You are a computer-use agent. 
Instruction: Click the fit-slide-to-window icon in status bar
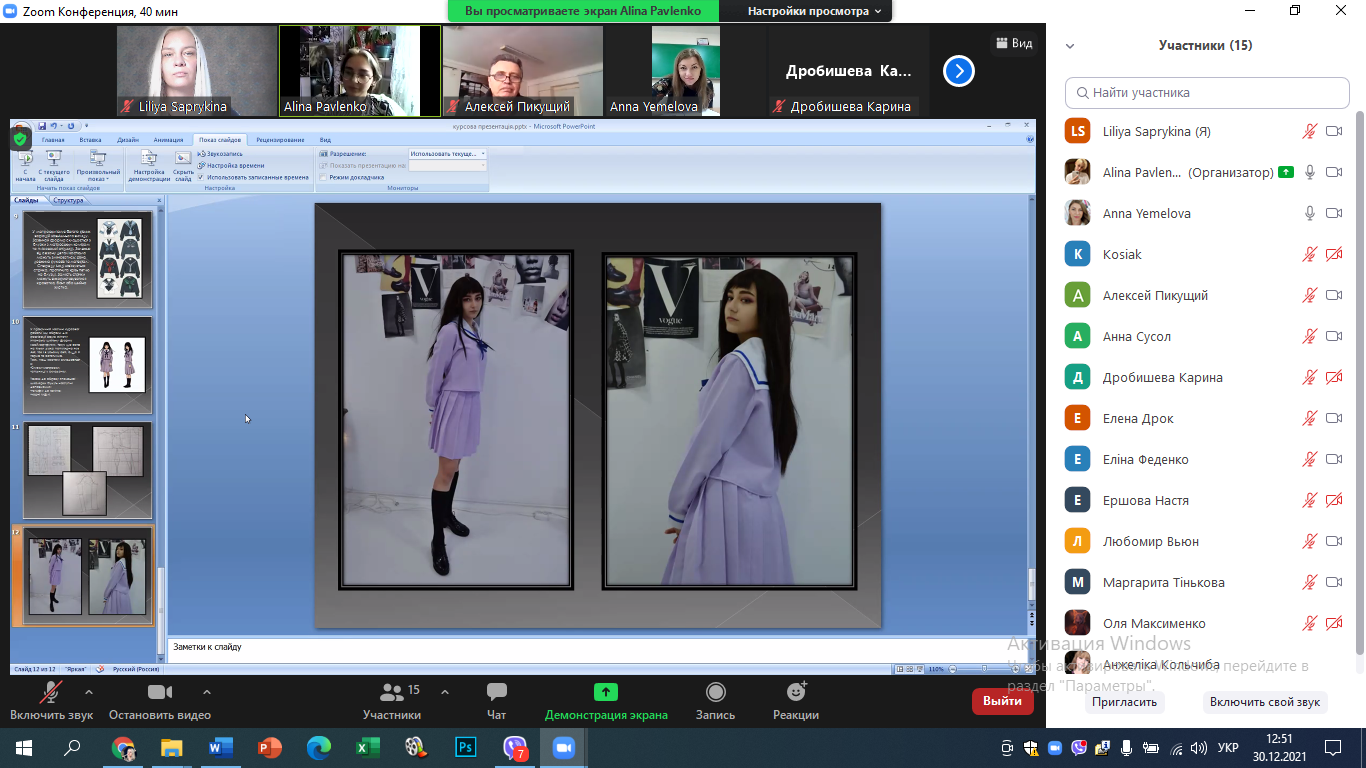[x=1029, y=669]
